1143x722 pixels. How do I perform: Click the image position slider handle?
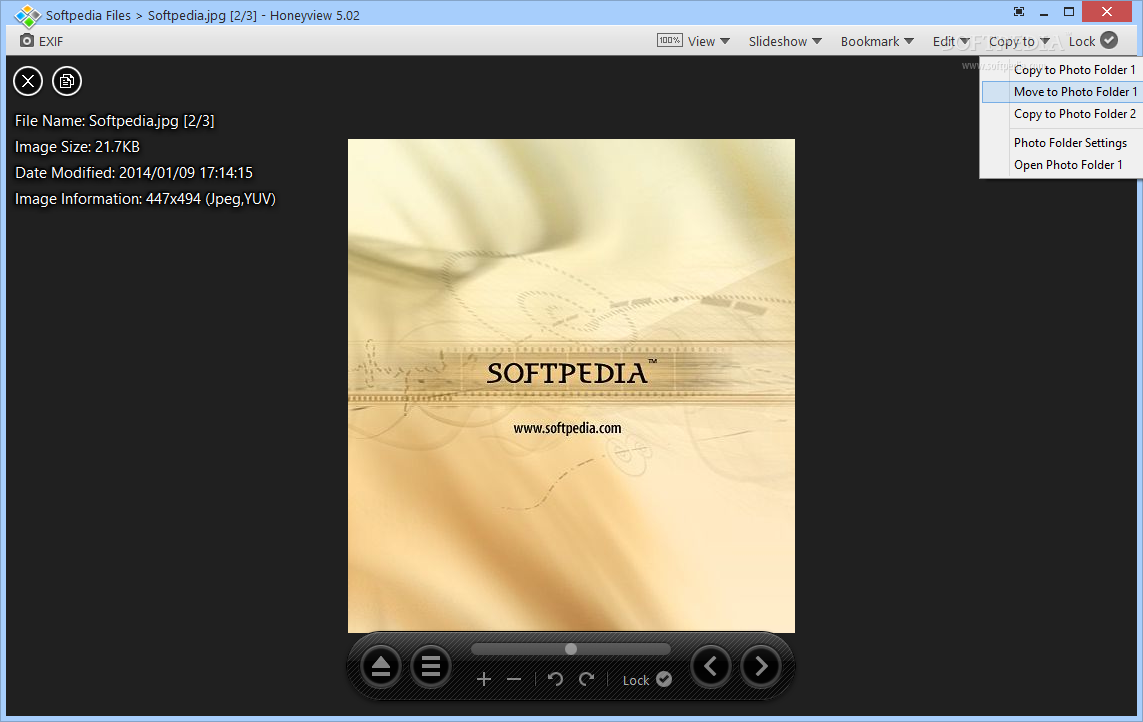[571, 649]
